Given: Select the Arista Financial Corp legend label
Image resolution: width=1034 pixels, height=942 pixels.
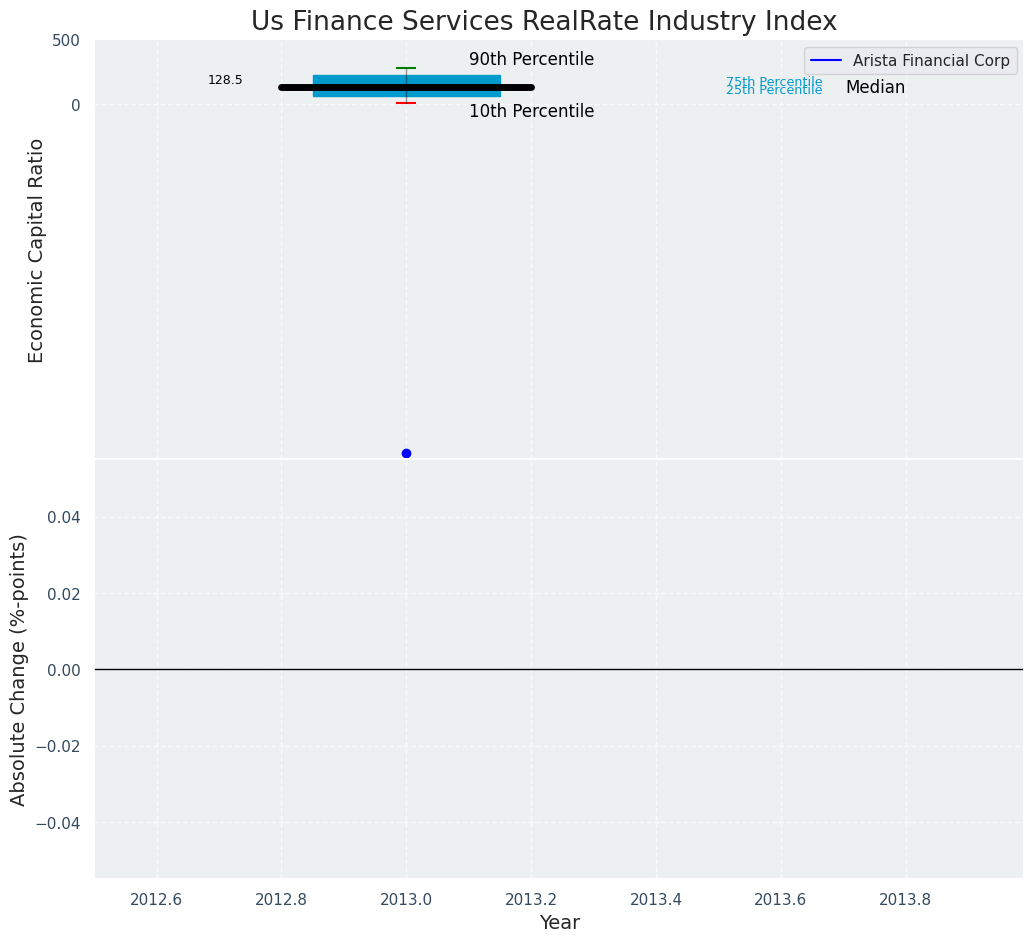Looking at the screenshot, I should pyautogui.click(x=930, y=60).
